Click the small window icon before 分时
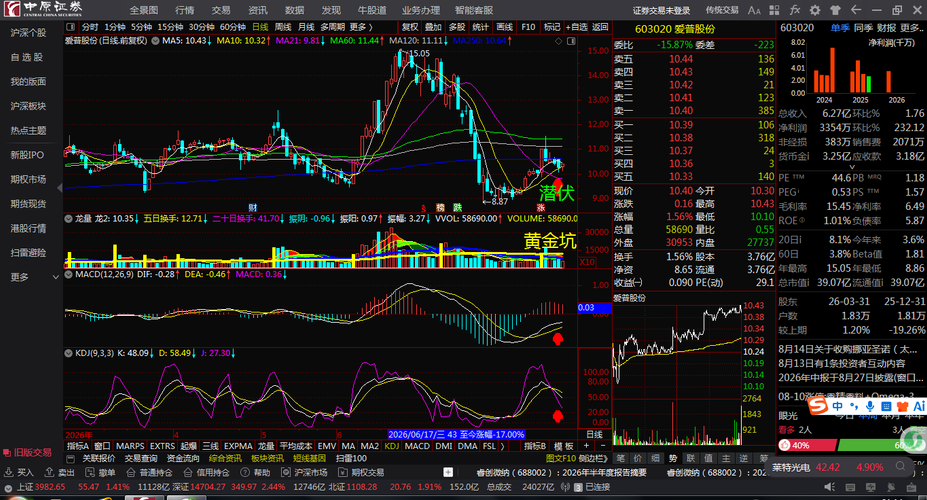927x500 pixels. pos(71,27)
